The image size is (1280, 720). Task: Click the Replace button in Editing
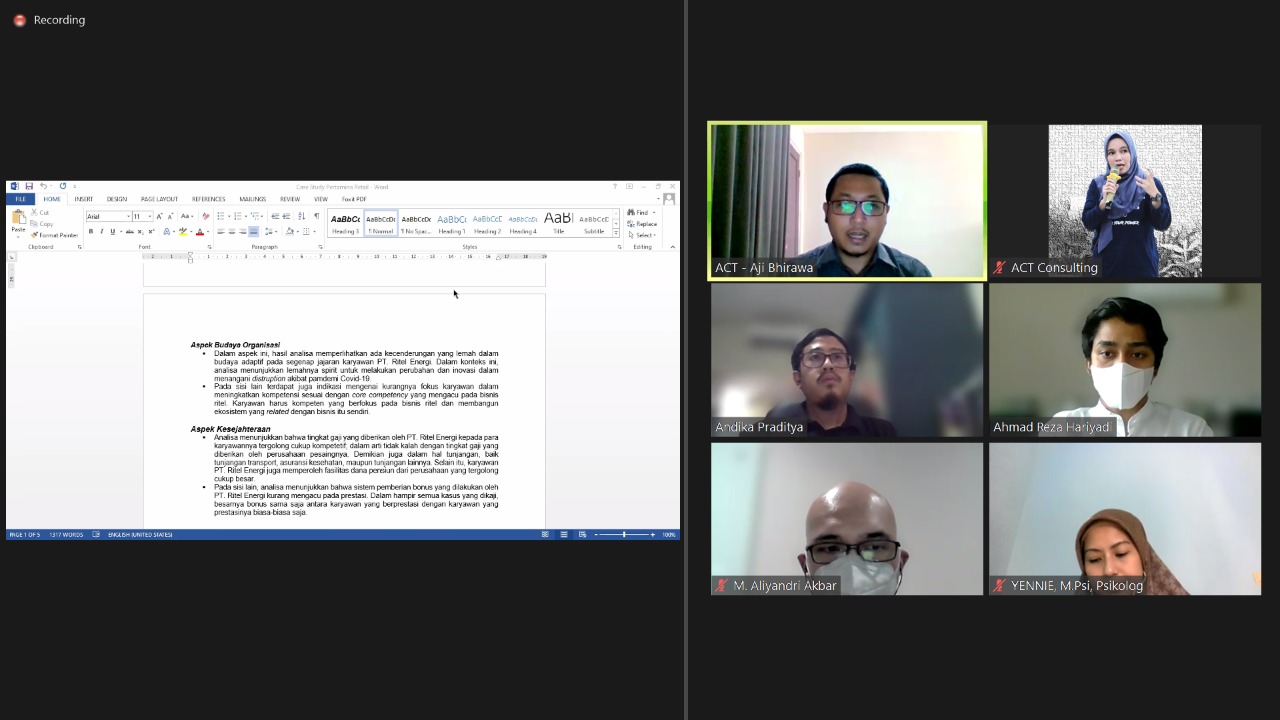click(x=642, y=224)
